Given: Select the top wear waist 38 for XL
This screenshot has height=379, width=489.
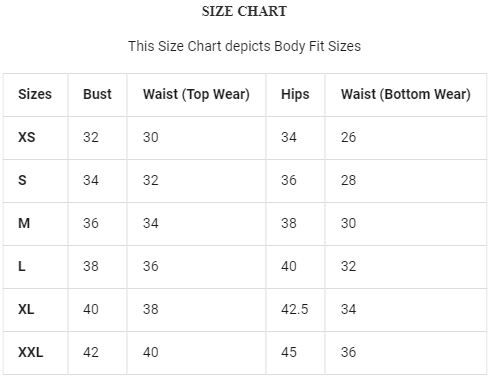Looking at the screenshot, I should coord(151,309).
